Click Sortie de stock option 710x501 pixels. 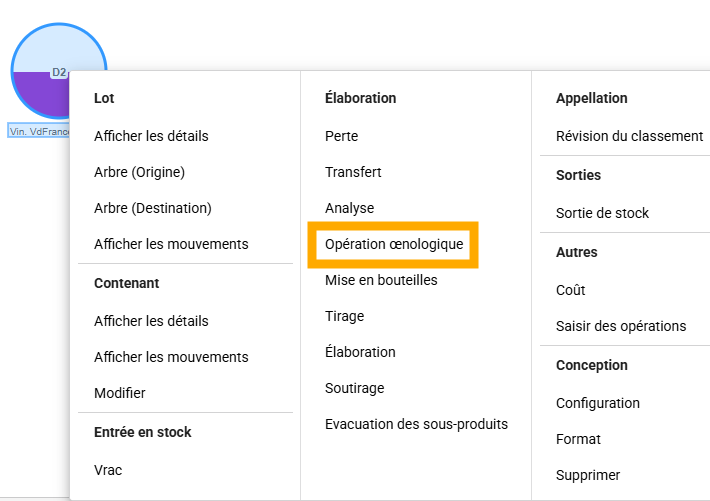[x=602, y=213]
